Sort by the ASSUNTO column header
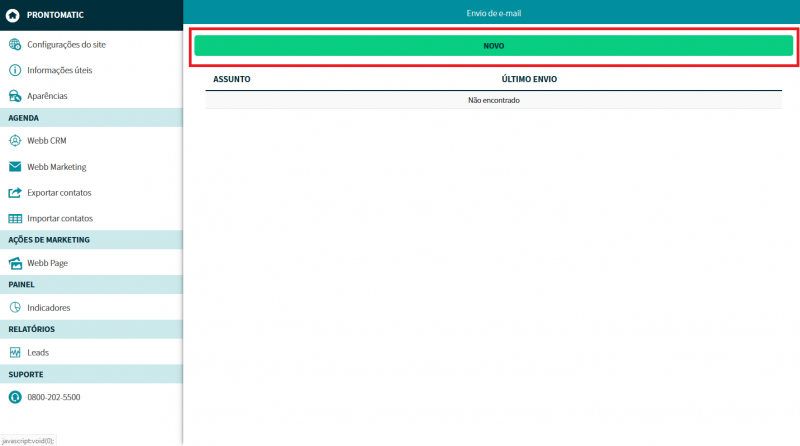This screenshot has width=800, height=446. tap(232, 79)
